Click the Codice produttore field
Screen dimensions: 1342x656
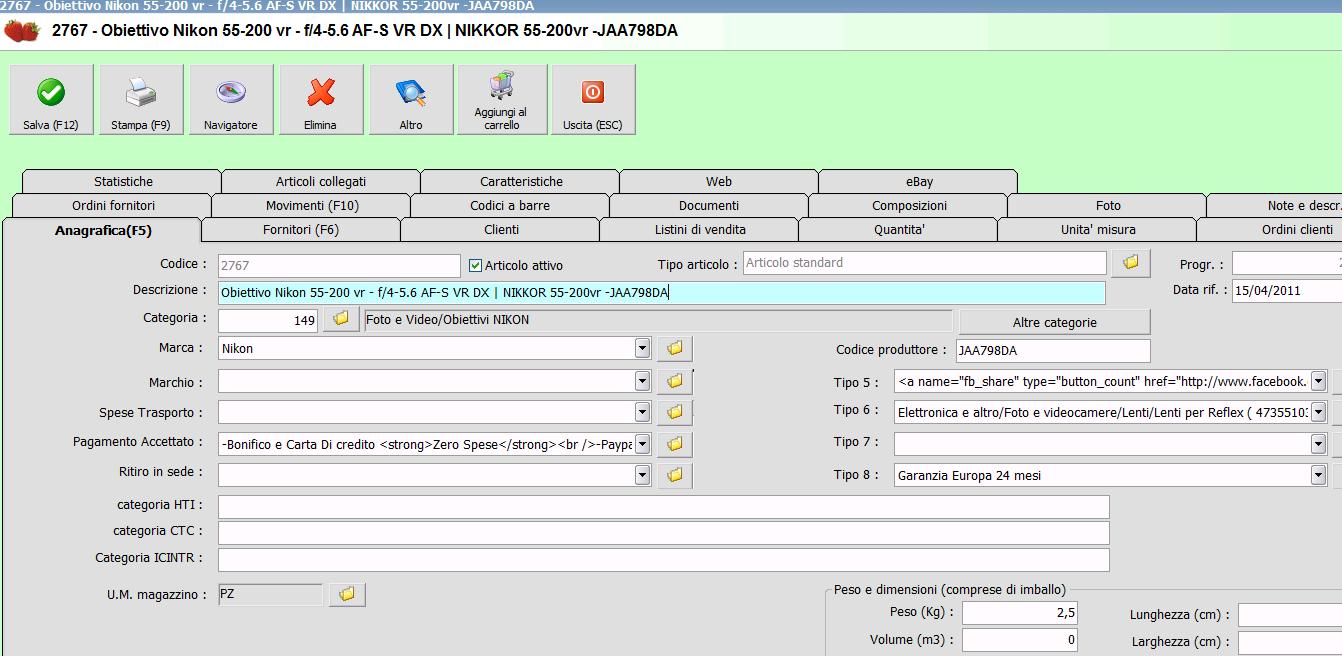pyautogui.click(x=1053, y=351)
